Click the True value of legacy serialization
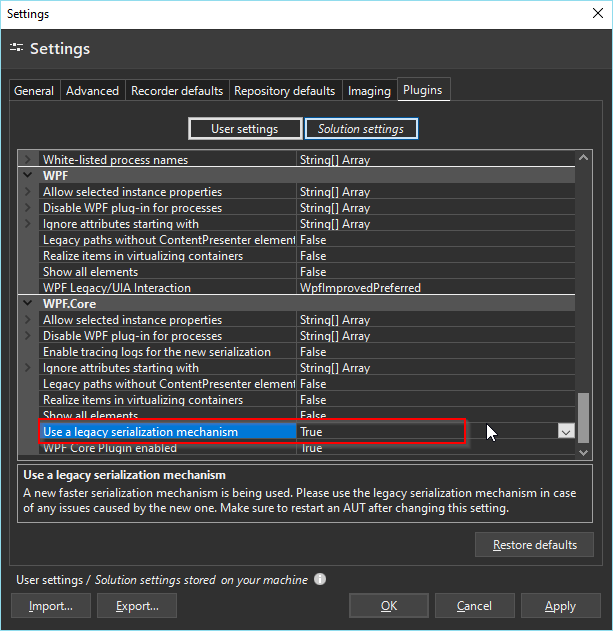 (x=312, y=432)
